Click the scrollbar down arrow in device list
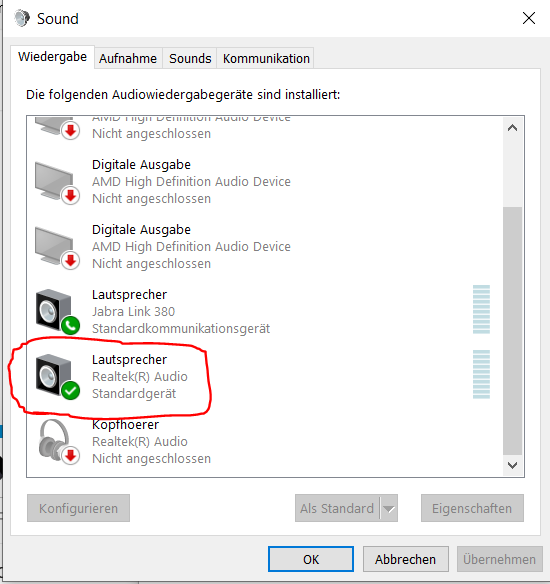Viewport: 550px width, 584px height. [x=512, y=465]
